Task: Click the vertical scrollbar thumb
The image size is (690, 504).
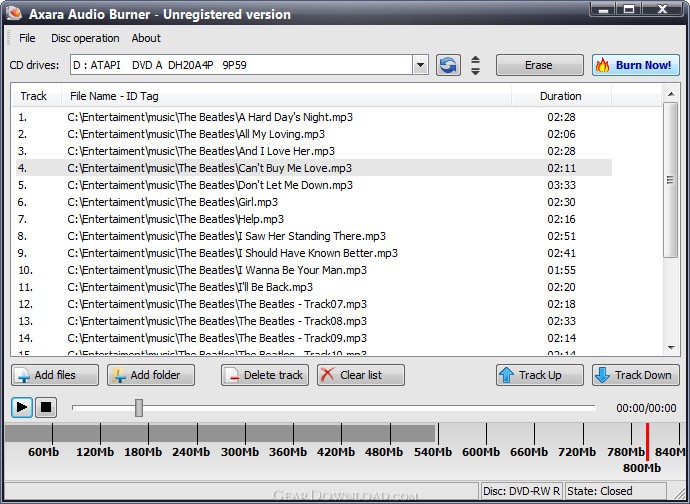Action: pyautogui.click(x=671, y=180)
